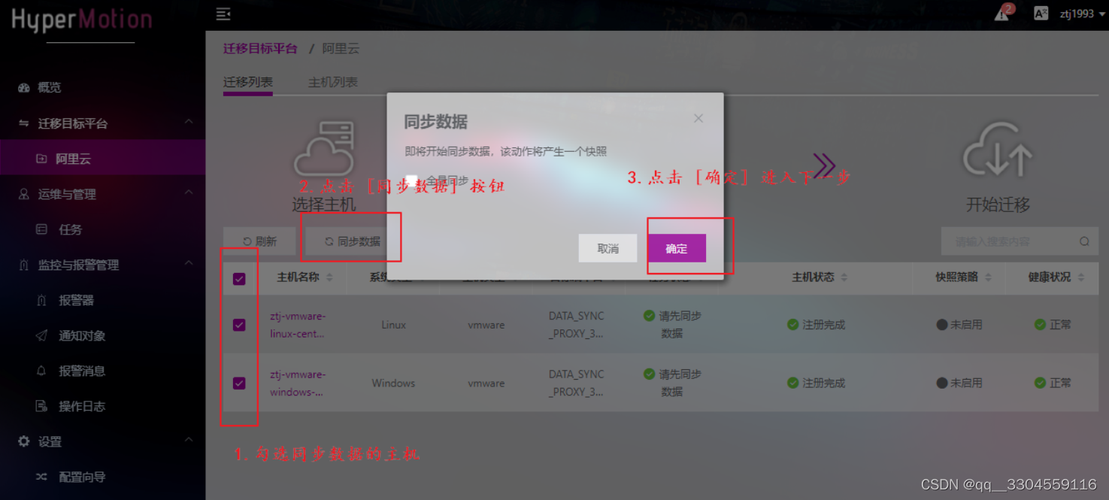Open host link ztj-vmware-linux-cent
This screenshot has height=500, width=1109.
(298, 325)
